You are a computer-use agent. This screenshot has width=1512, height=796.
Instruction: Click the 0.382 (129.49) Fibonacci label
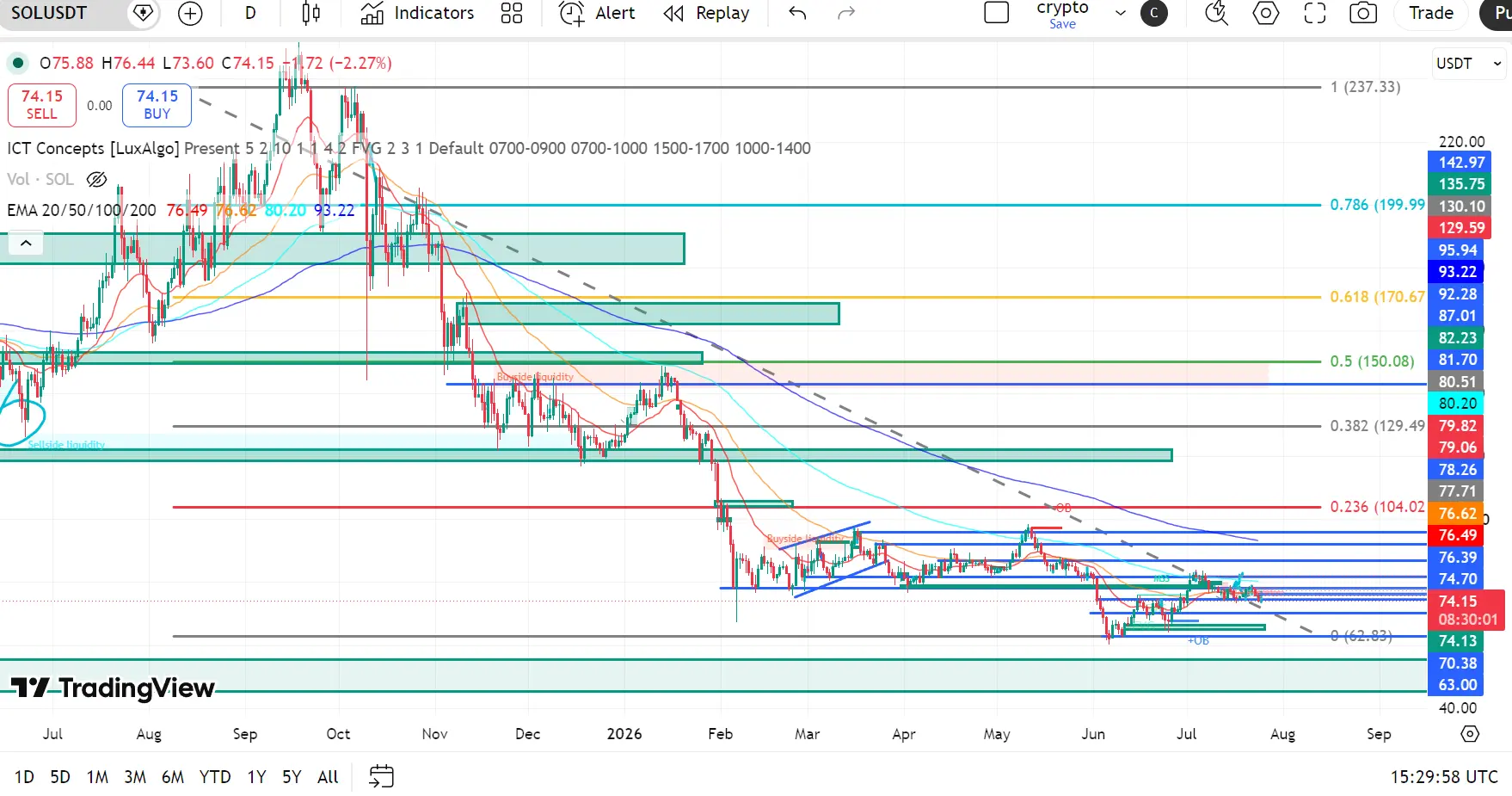coord(1377,426)
